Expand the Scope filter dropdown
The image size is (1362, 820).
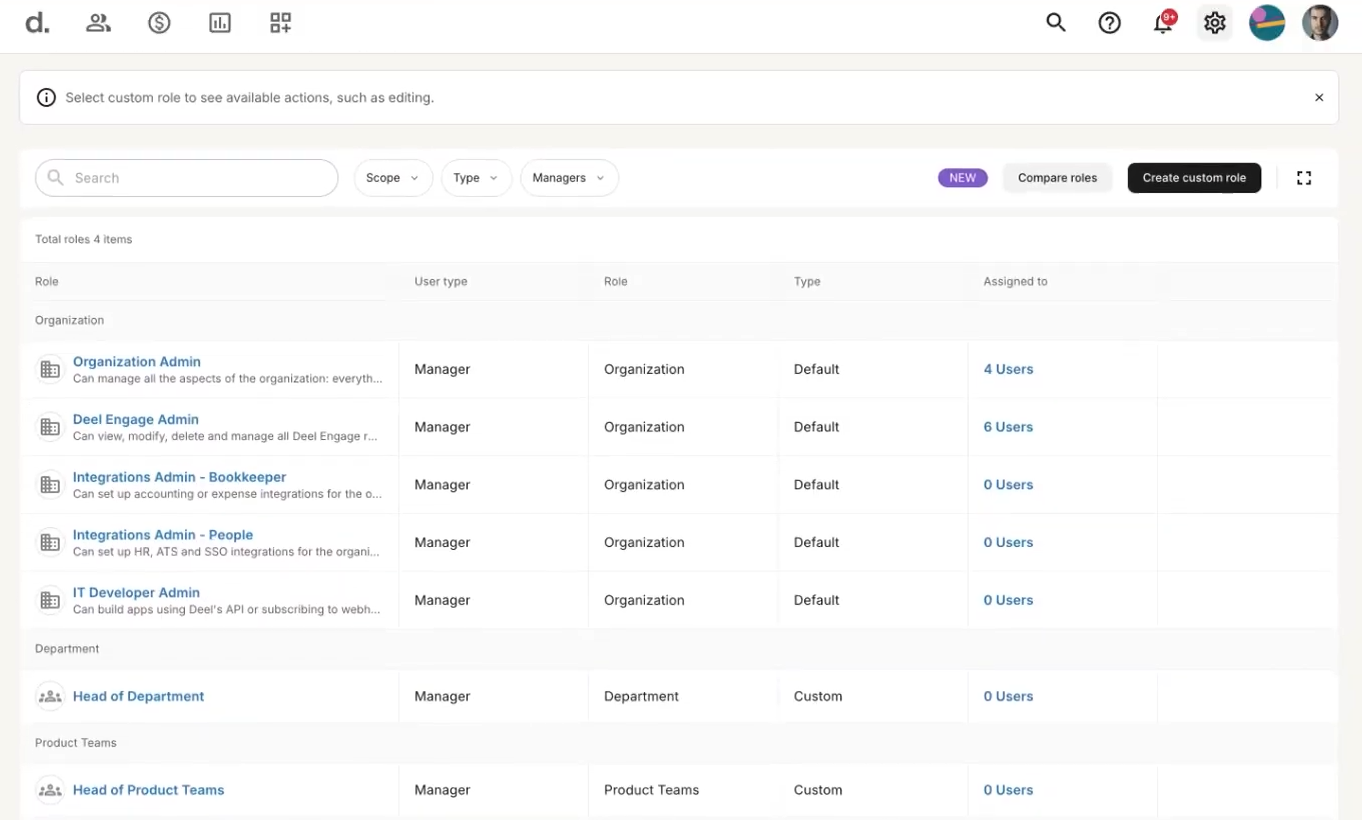(393, 178)
